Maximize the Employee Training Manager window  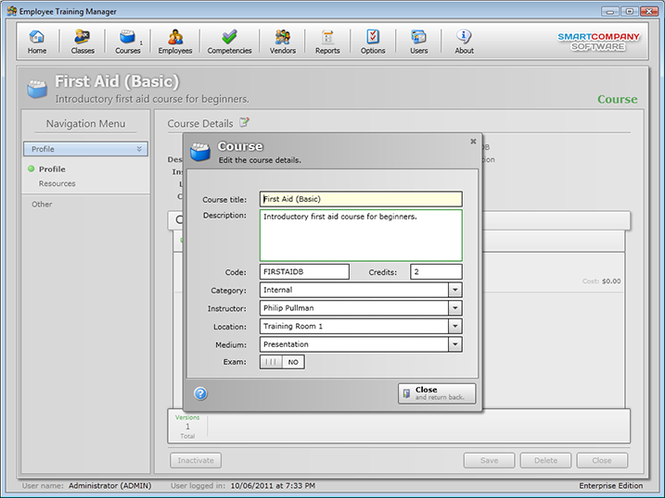tap(630, 11)
